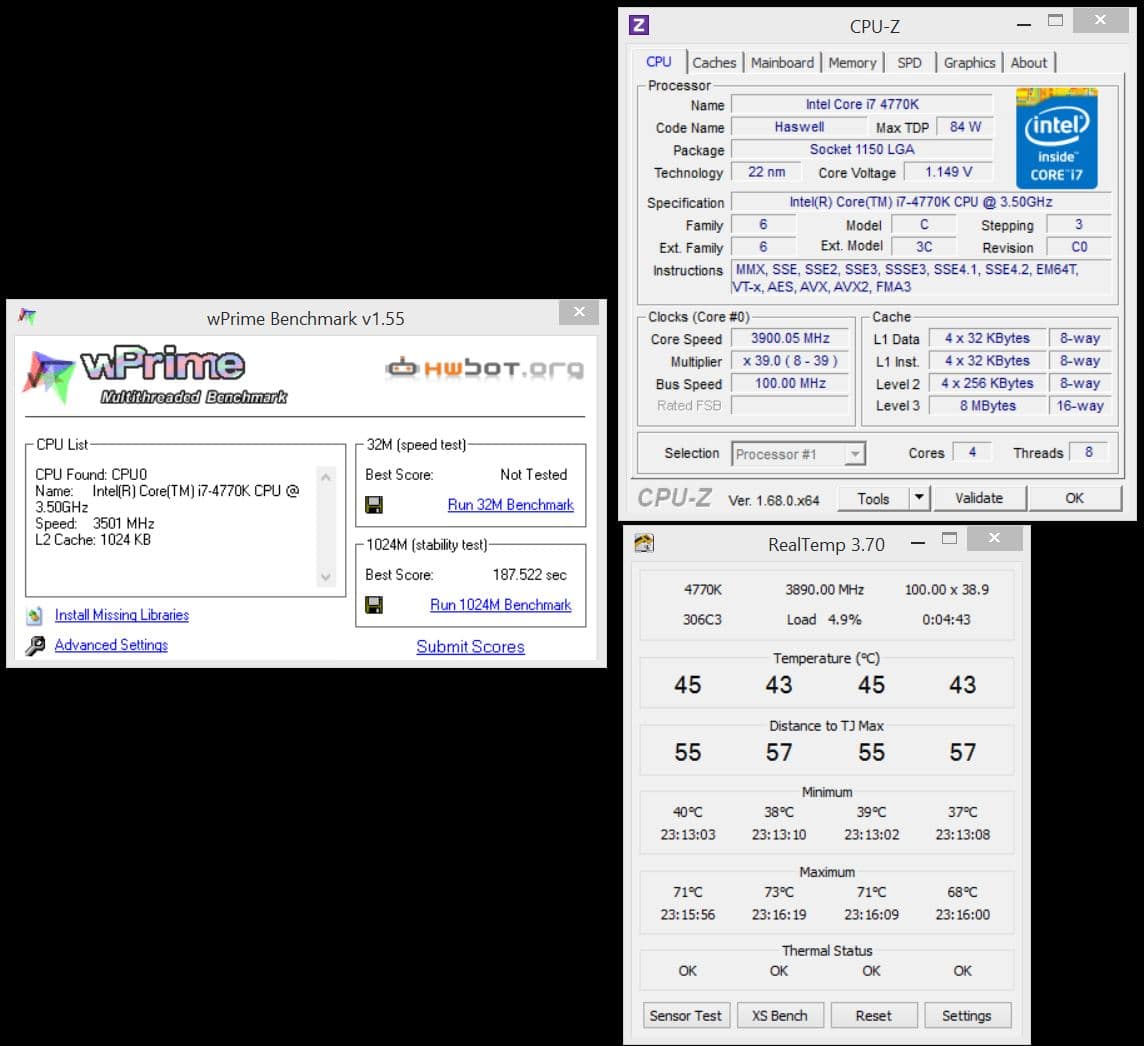
Task: Reset RealTemp min and max readings
Action: [x=873, y=1015]
